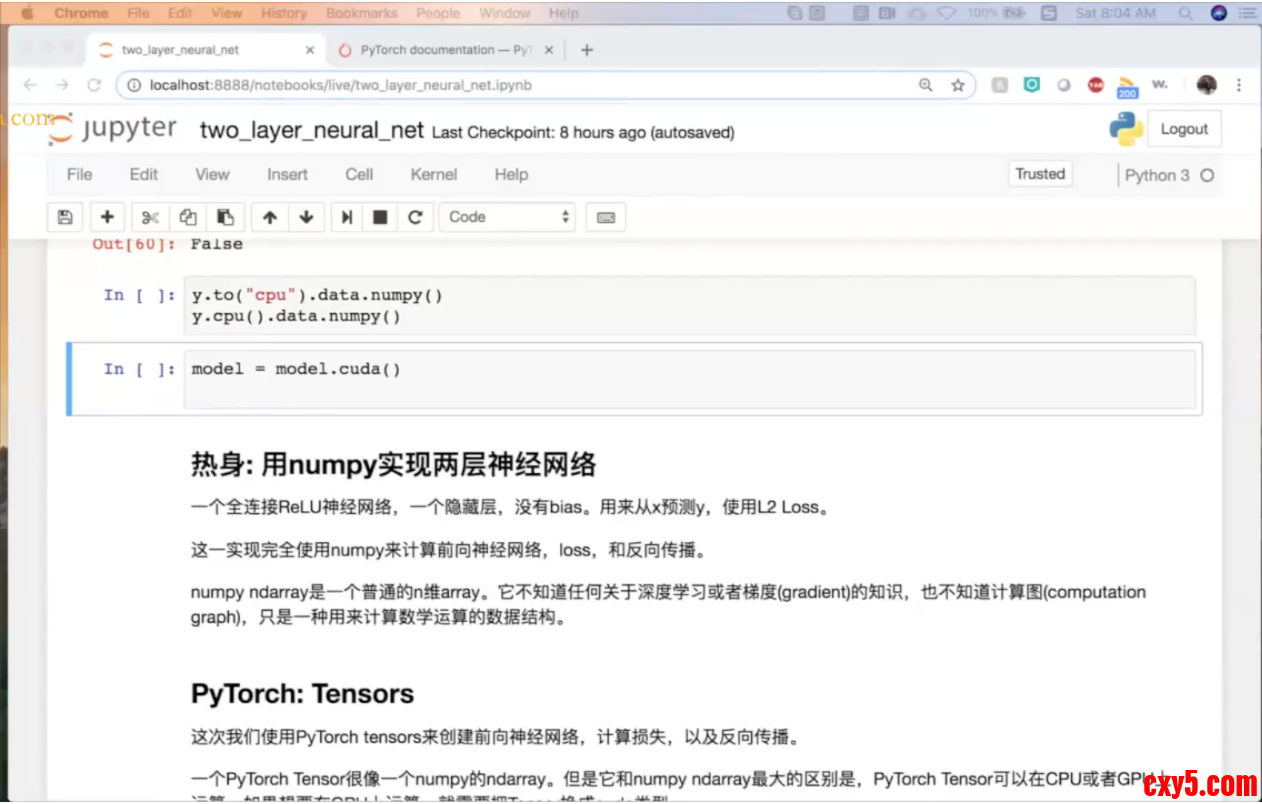This screenshot has height=804, width=1262.
Task: Copy selected cells icon
Action: [x=187, y=217]
